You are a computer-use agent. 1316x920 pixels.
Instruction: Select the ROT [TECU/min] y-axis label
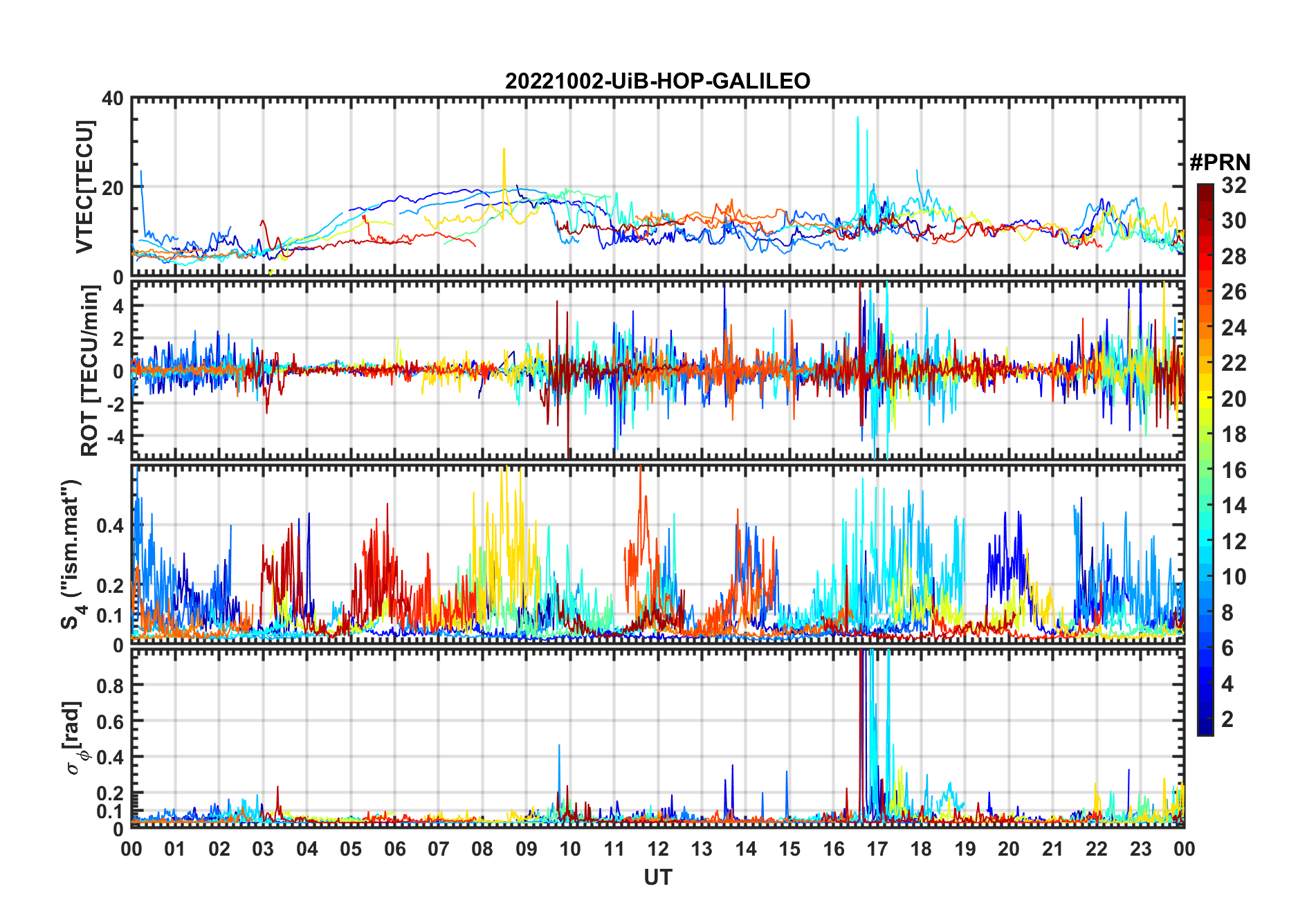(90, 370)
